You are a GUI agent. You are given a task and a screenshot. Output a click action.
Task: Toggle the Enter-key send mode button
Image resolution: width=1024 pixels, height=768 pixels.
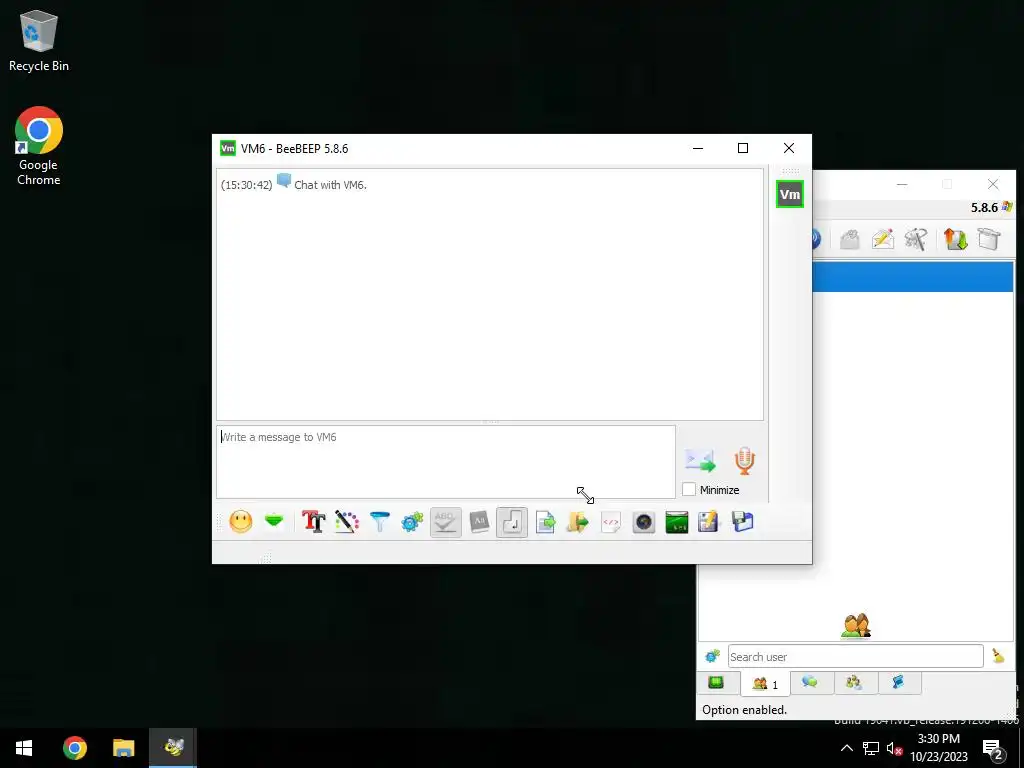click(x=512, y=522)
